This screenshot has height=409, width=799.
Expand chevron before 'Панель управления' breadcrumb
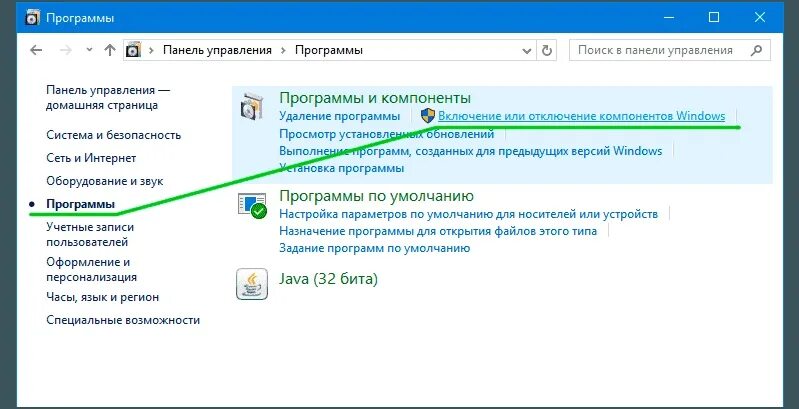(x=151, y=50)
